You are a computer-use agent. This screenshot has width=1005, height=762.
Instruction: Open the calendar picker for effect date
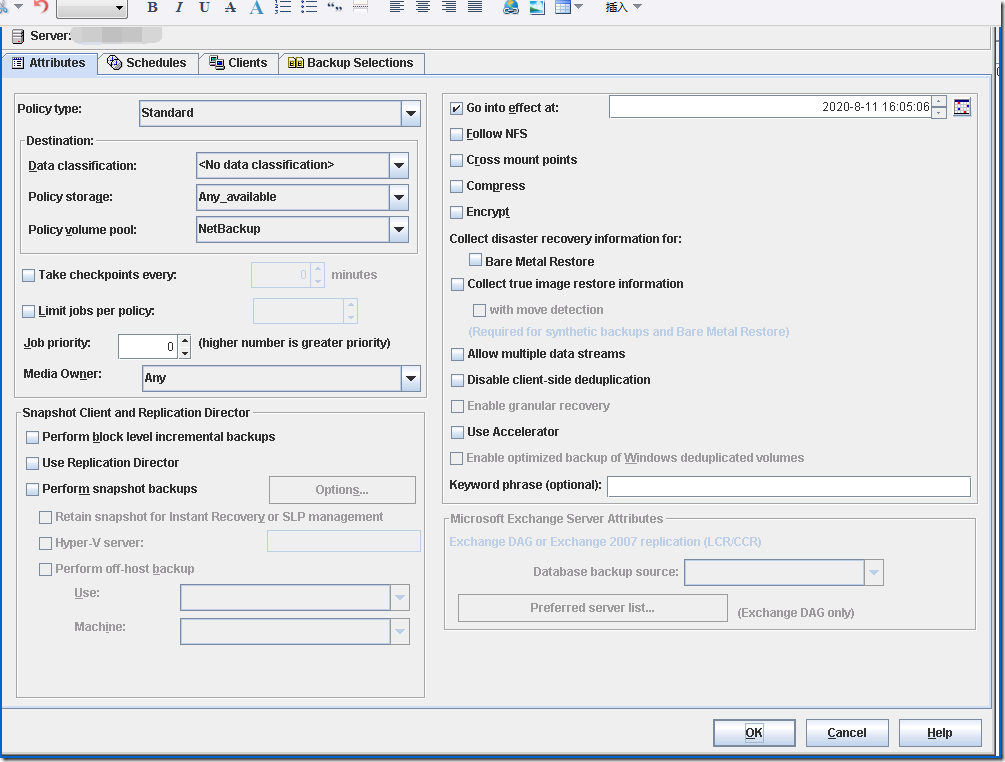[961, 107]
